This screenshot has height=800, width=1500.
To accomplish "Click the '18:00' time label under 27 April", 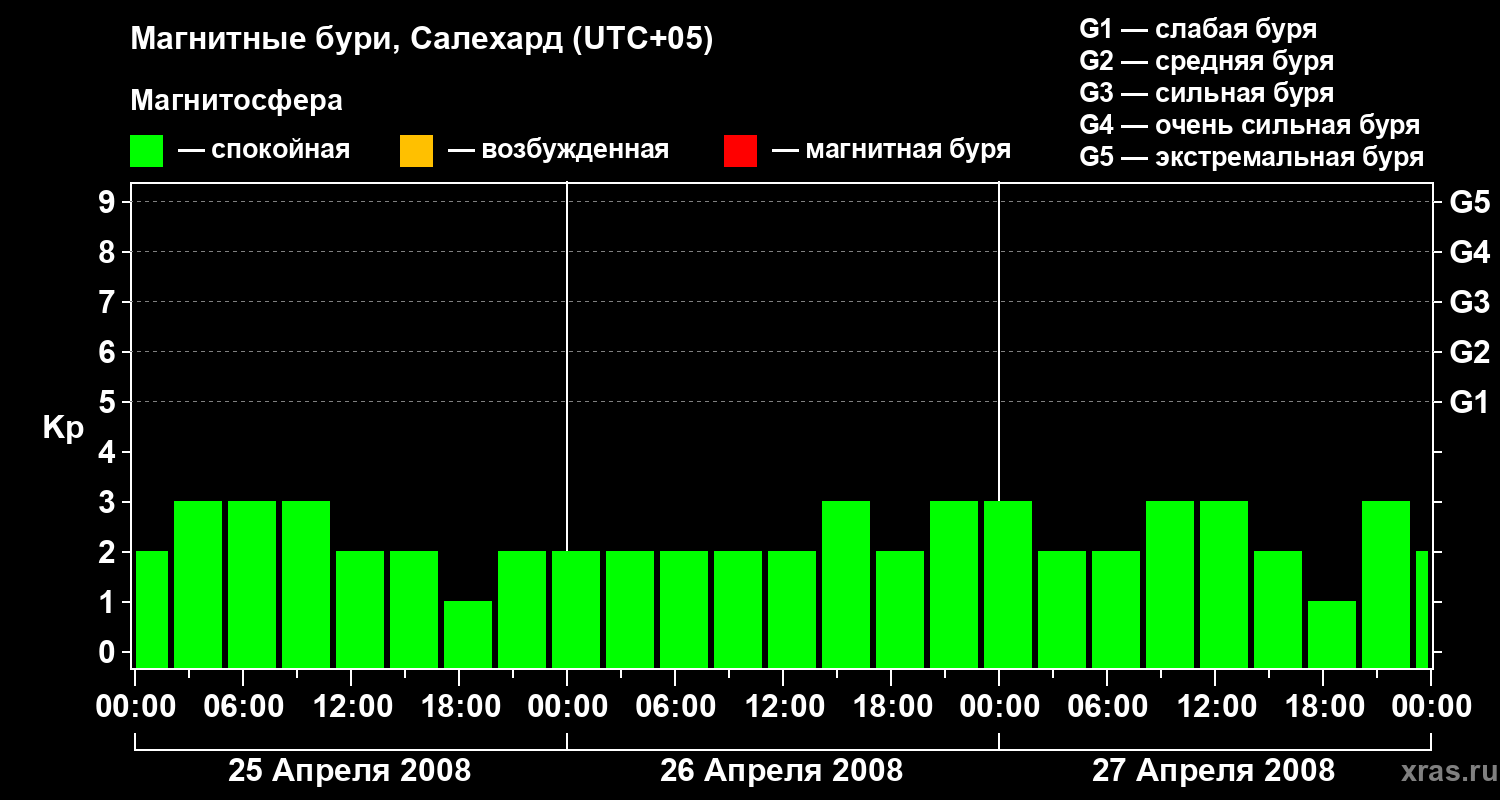I will coord(1323,707).
